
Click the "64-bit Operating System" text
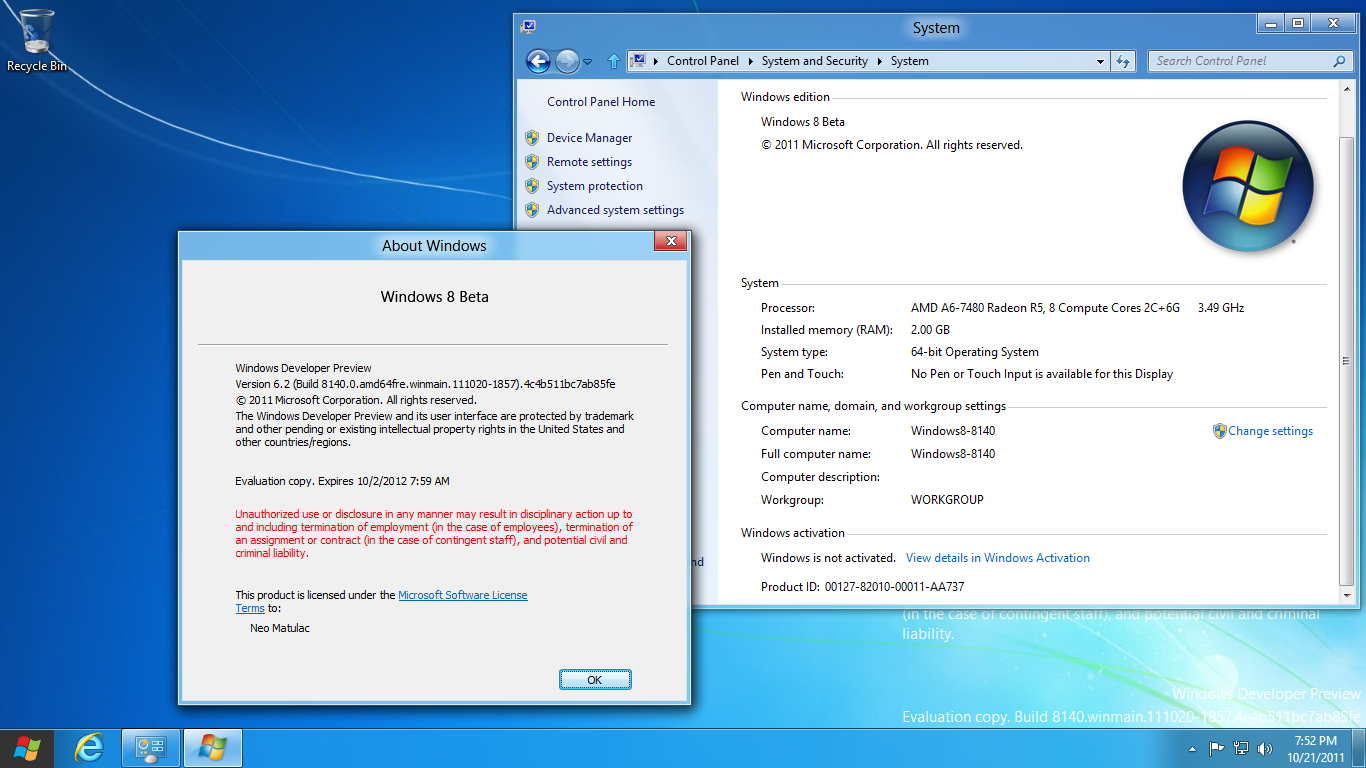point(975,352)
